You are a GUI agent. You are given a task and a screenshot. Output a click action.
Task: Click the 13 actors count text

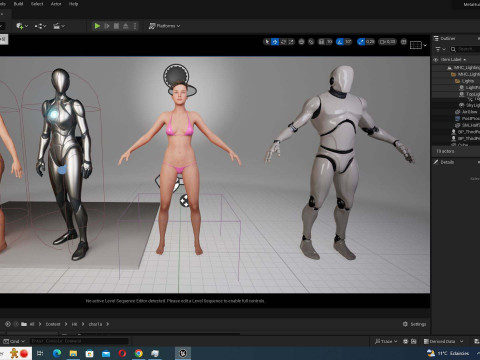click(x=445, y=151)
